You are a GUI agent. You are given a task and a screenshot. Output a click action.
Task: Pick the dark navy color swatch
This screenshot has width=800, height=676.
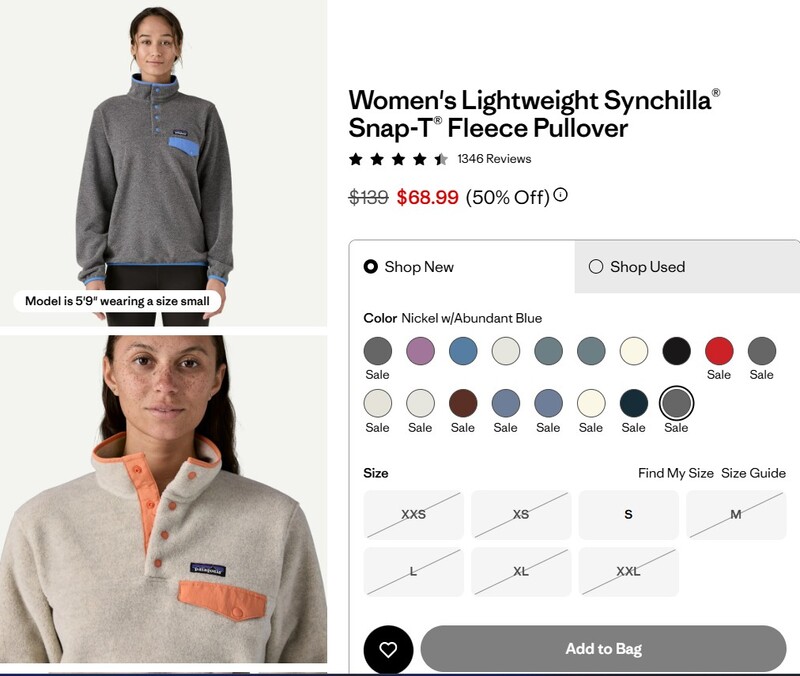tap(634, 403)
